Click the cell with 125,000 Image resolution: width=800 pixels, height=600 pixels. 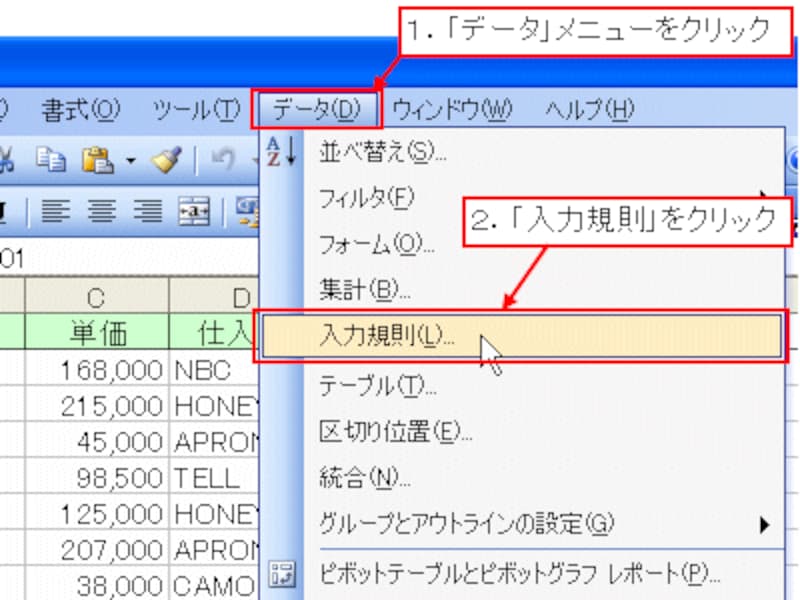coord(96,513)
